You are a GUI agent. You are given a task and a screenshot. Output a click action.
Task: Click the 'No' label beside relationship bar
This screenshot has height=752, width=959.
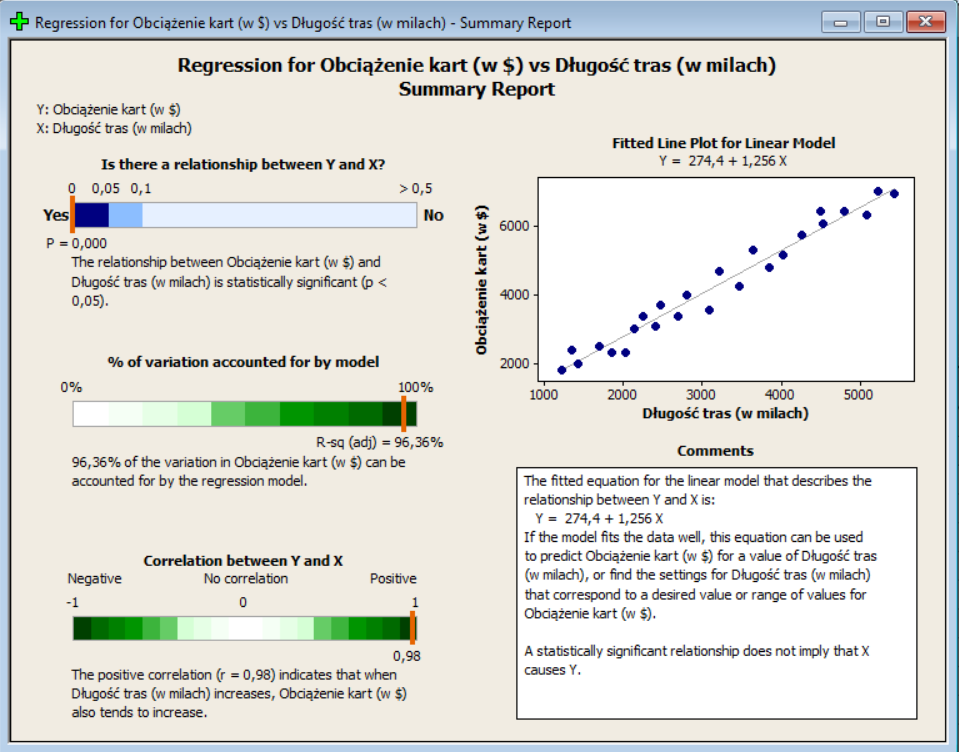pyautogui.click(x=433, y=215)
